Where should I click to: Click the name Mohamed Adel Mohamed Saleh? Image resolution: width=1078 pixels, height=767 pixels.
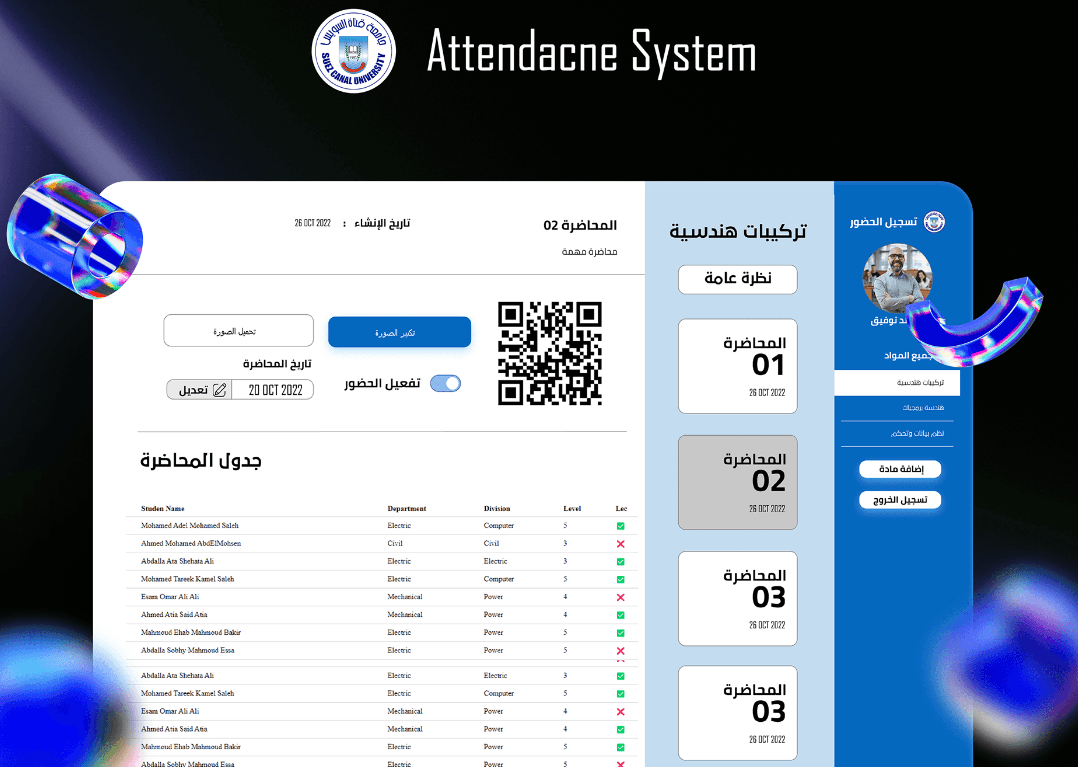[190, 526]
